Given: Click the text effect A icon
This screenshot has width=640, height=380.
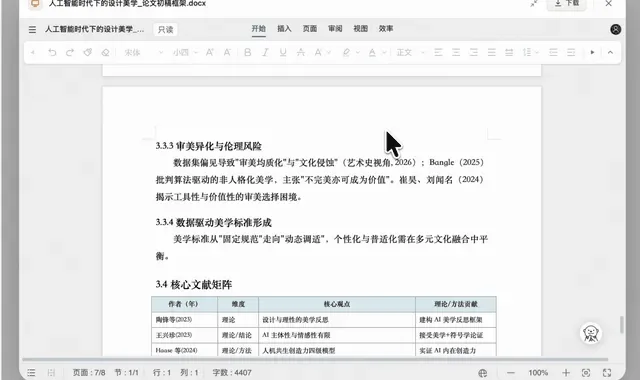Looking at the screenshot, I should click(x=318, y=52).
